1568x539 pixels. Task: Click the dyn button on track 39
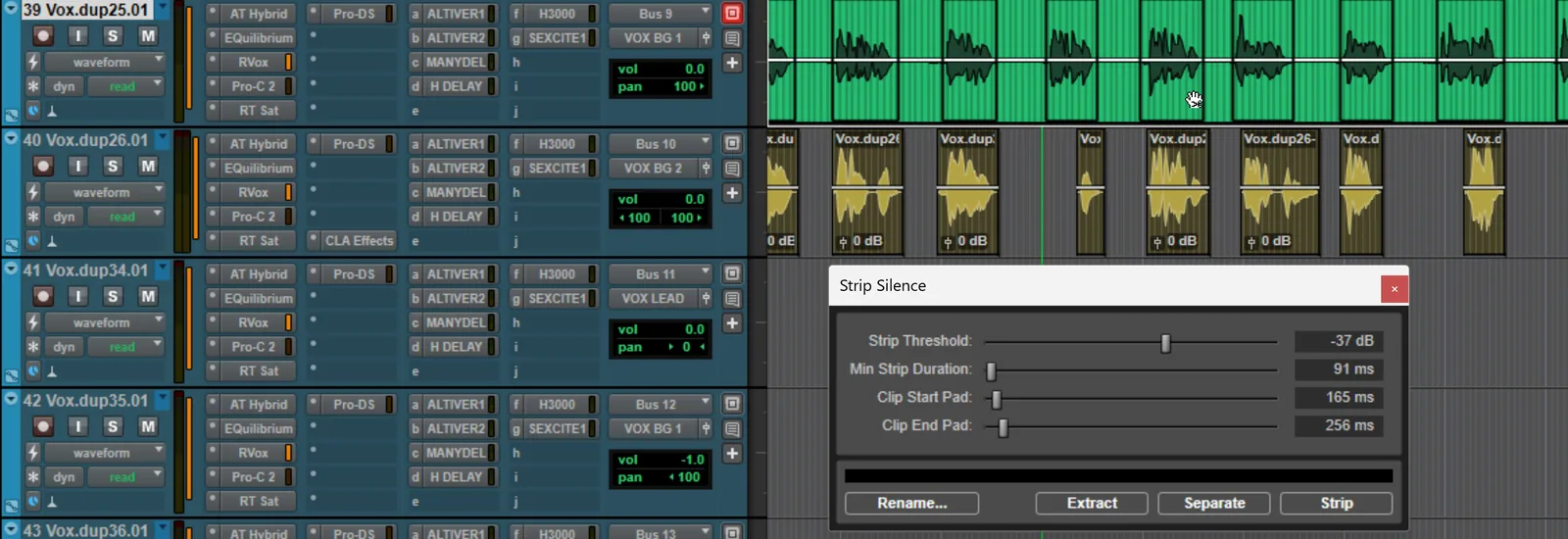pos(64,86)
